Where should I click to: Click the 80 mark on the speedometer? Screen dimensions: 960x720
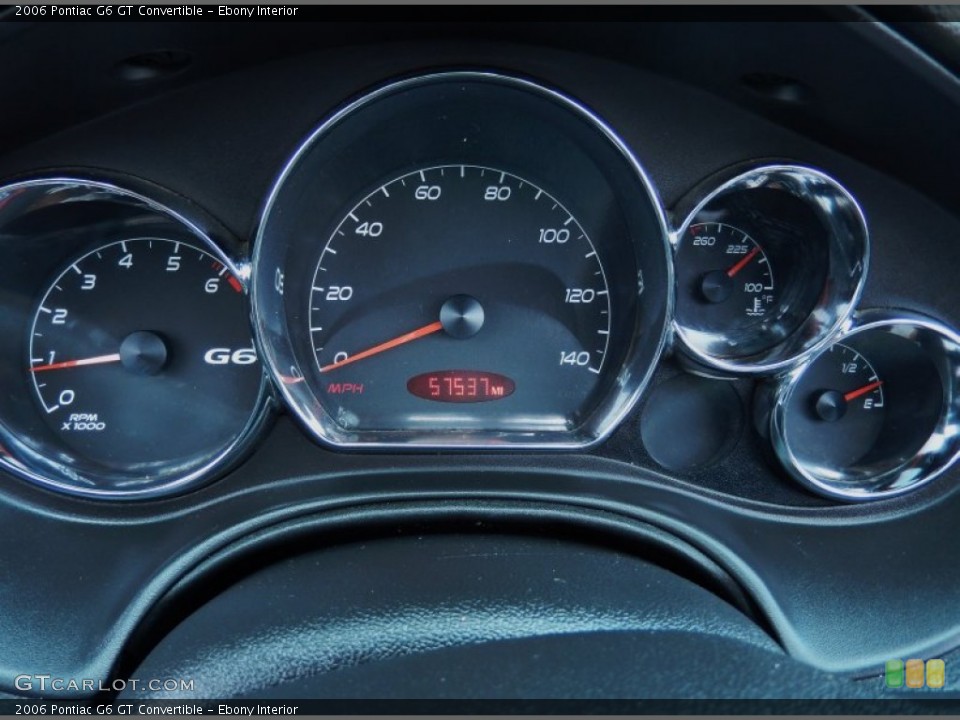pyautogui.click(x=497, y=193)
